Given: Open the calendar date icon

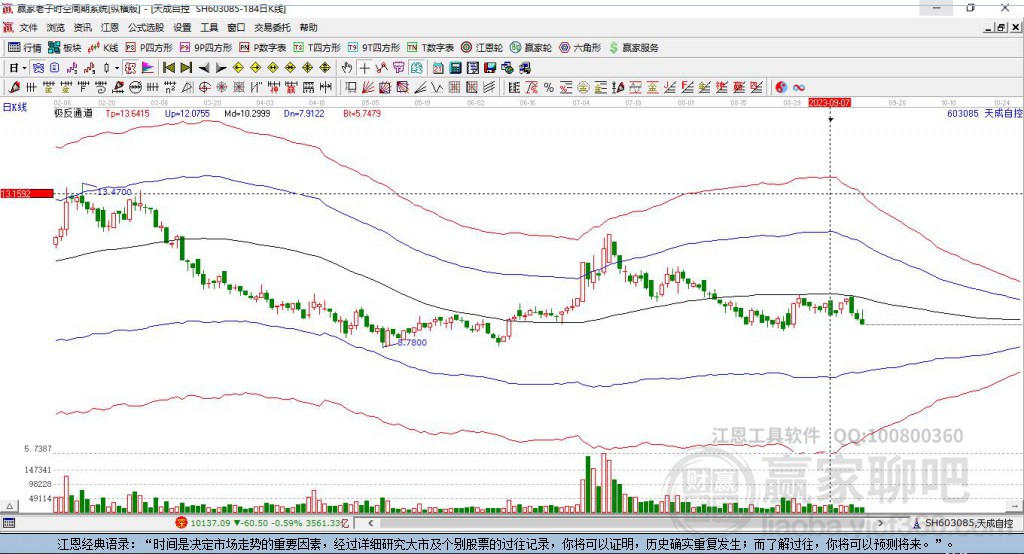Looking at the screenshot, I should click(x=438, y=68).
